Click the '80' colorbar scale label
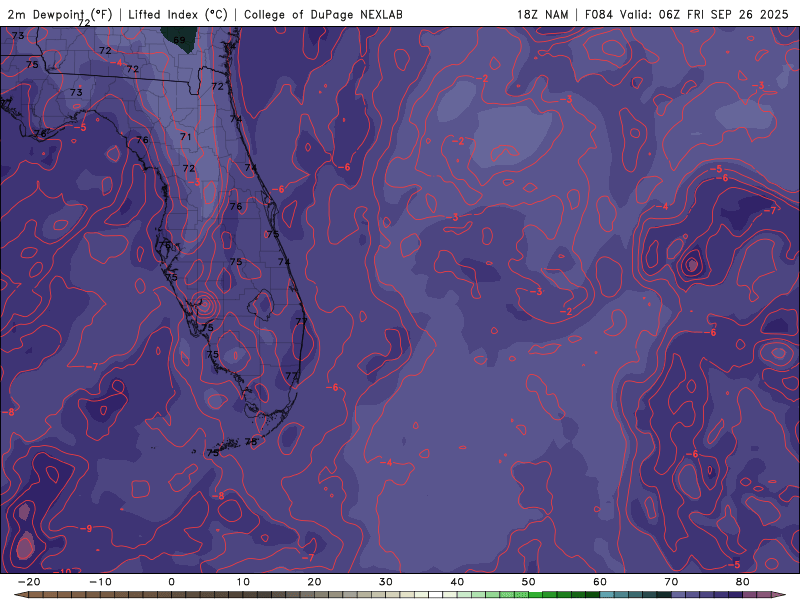This screenshot has height=600, width=800. pos(743,582)
